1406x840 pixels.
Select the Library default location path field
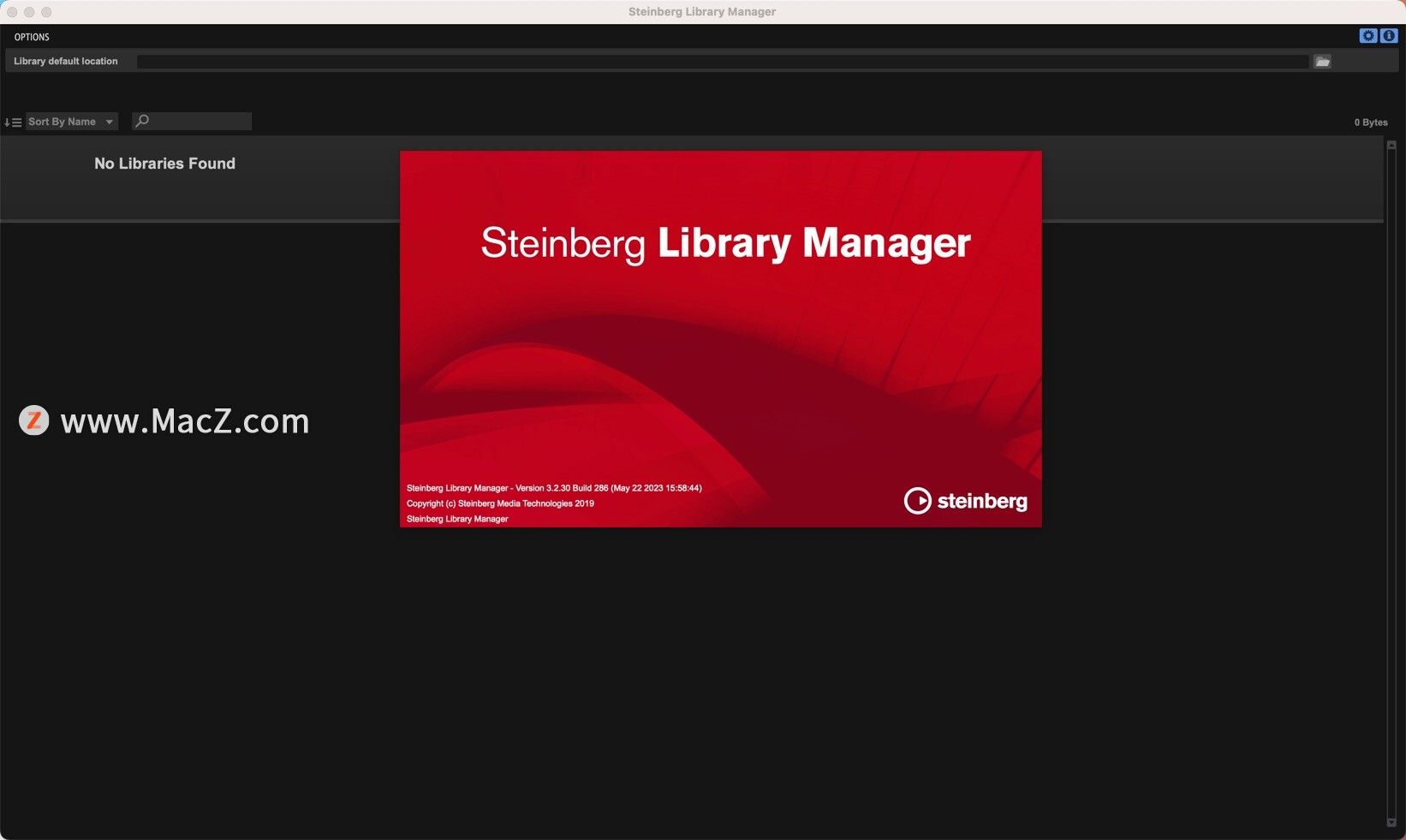723,62
